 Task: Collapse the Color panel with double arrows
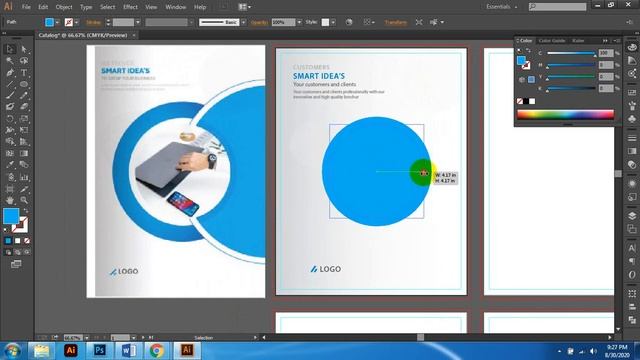(605, 41)
